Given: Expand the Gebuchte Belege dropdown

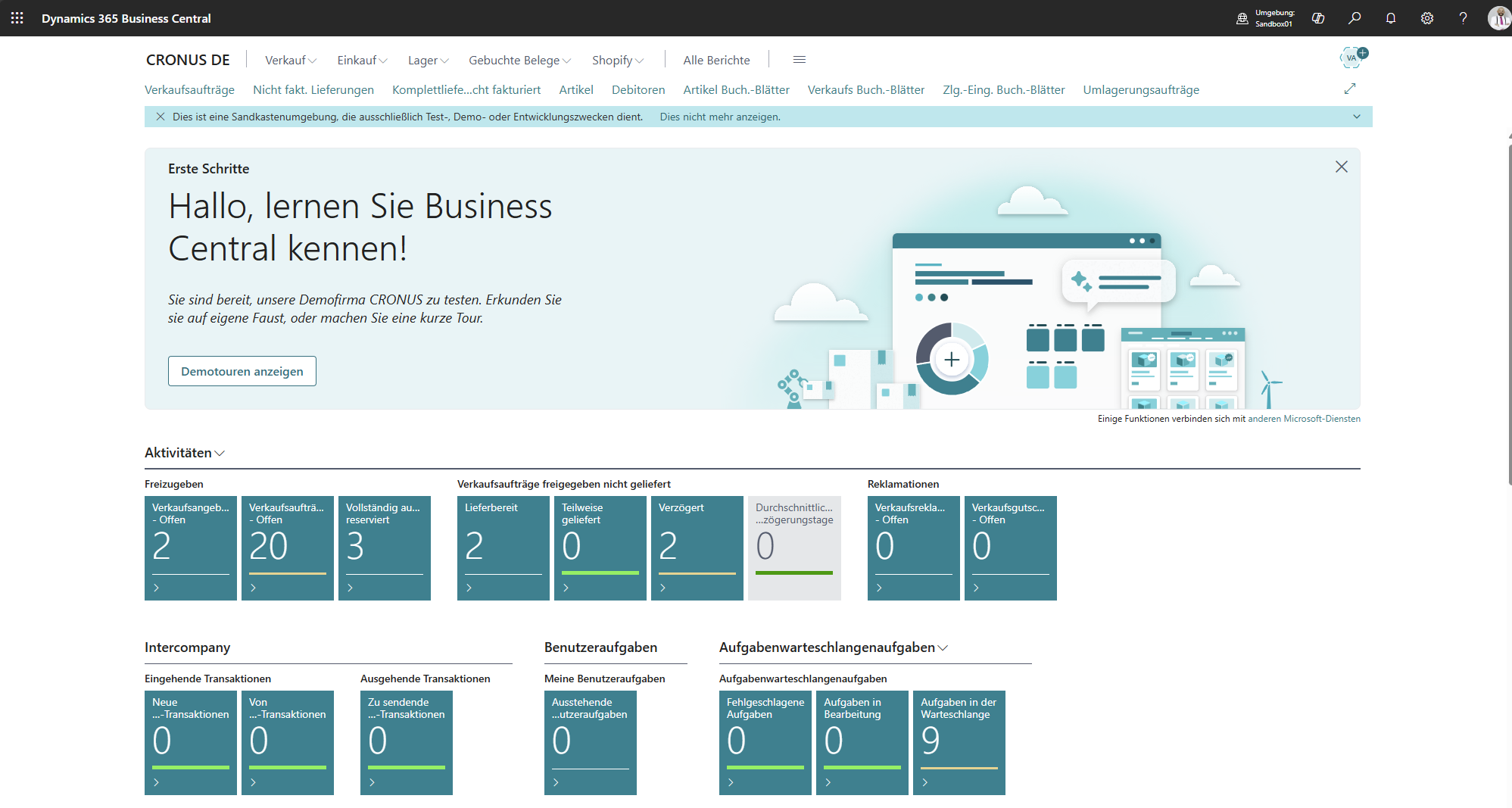Looking at the screenshot, I should [519, 60].
